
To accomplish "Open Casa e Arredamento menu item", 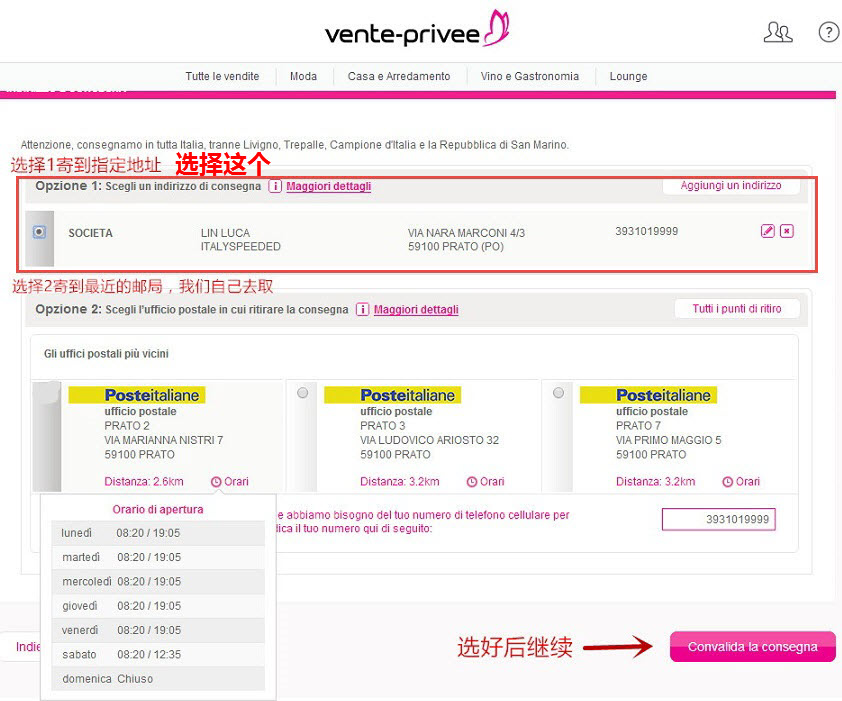I will coord(399,76).
